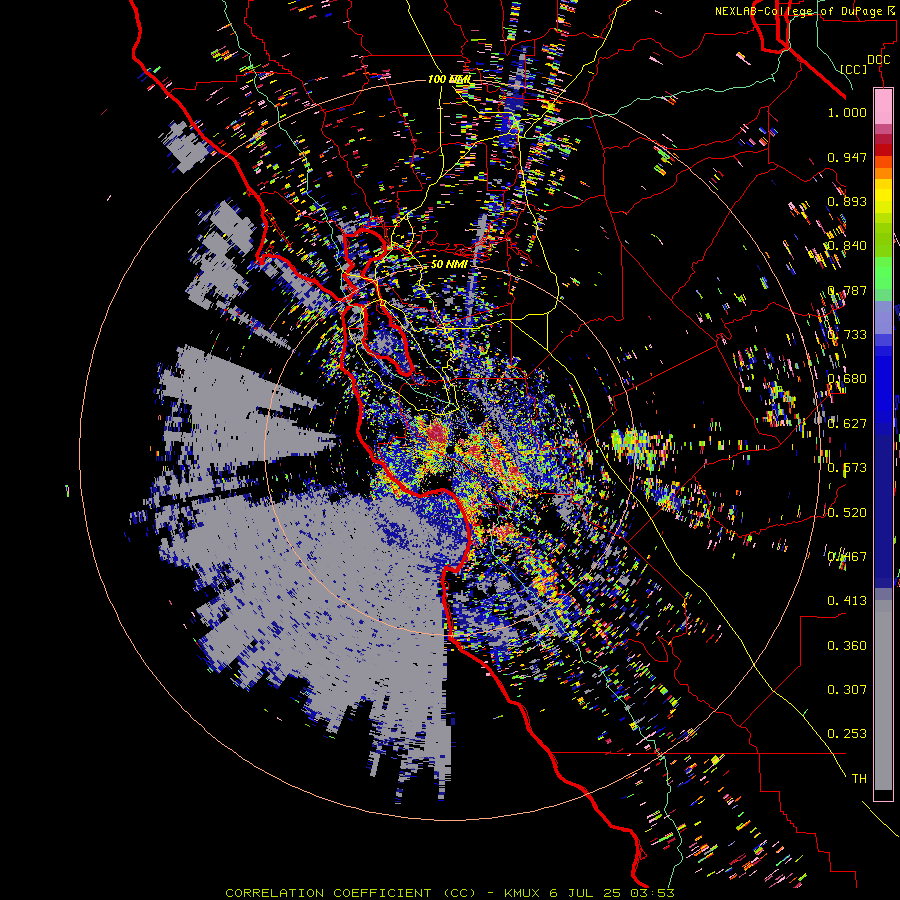This screenshot has width=900, height=900.
Task: Pick the olive green swatch in color bar
Action: click(883, 240)
